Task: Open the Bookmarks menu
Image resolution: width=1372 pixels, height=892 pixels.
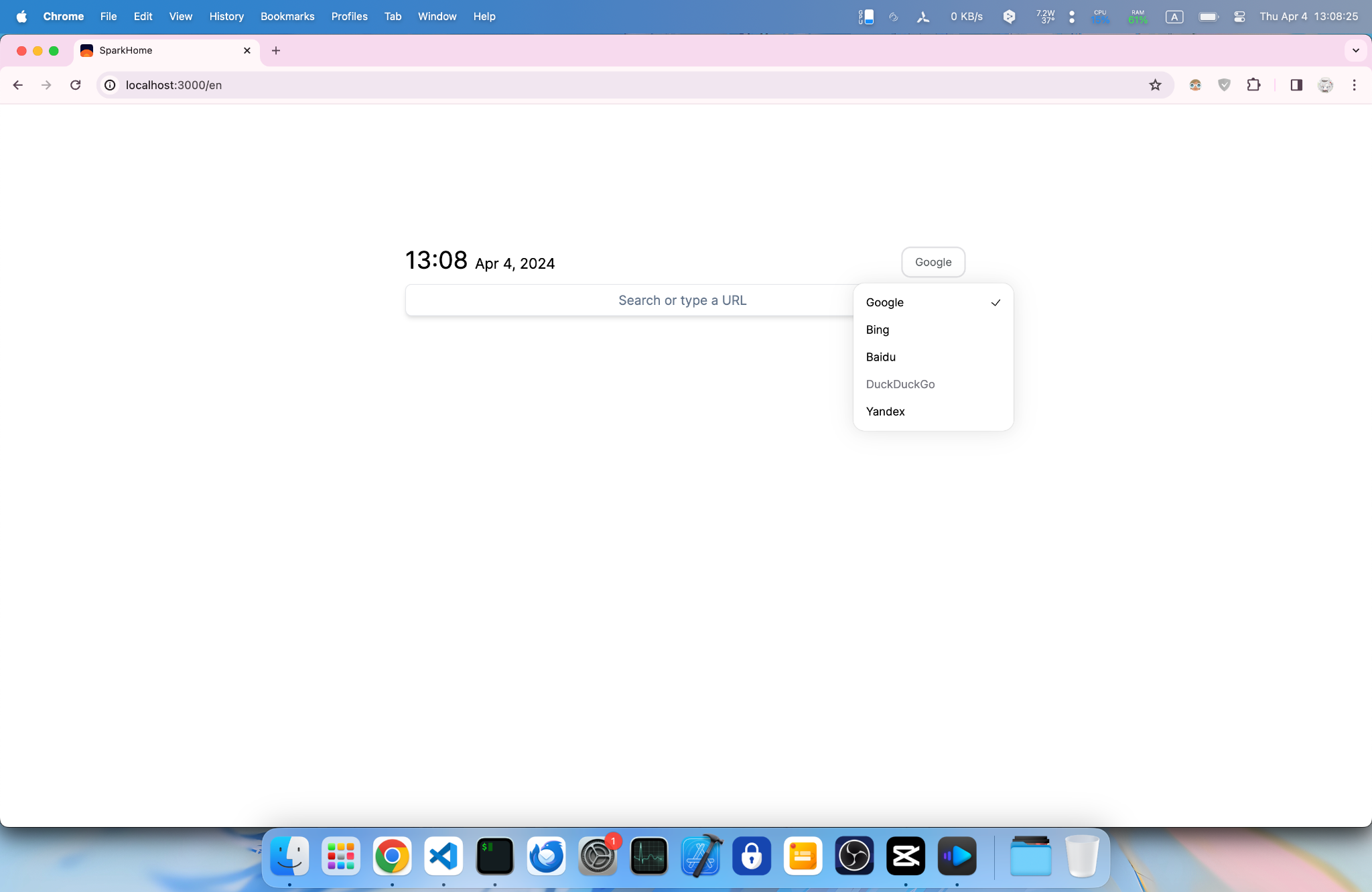Action: coord(287,16)
